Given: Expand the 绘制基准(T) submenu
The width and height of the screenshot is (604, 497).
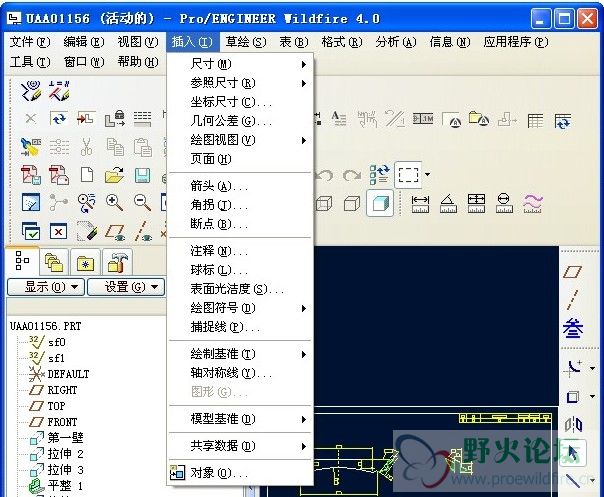Looking at the screenshot, I should [240, 354].
